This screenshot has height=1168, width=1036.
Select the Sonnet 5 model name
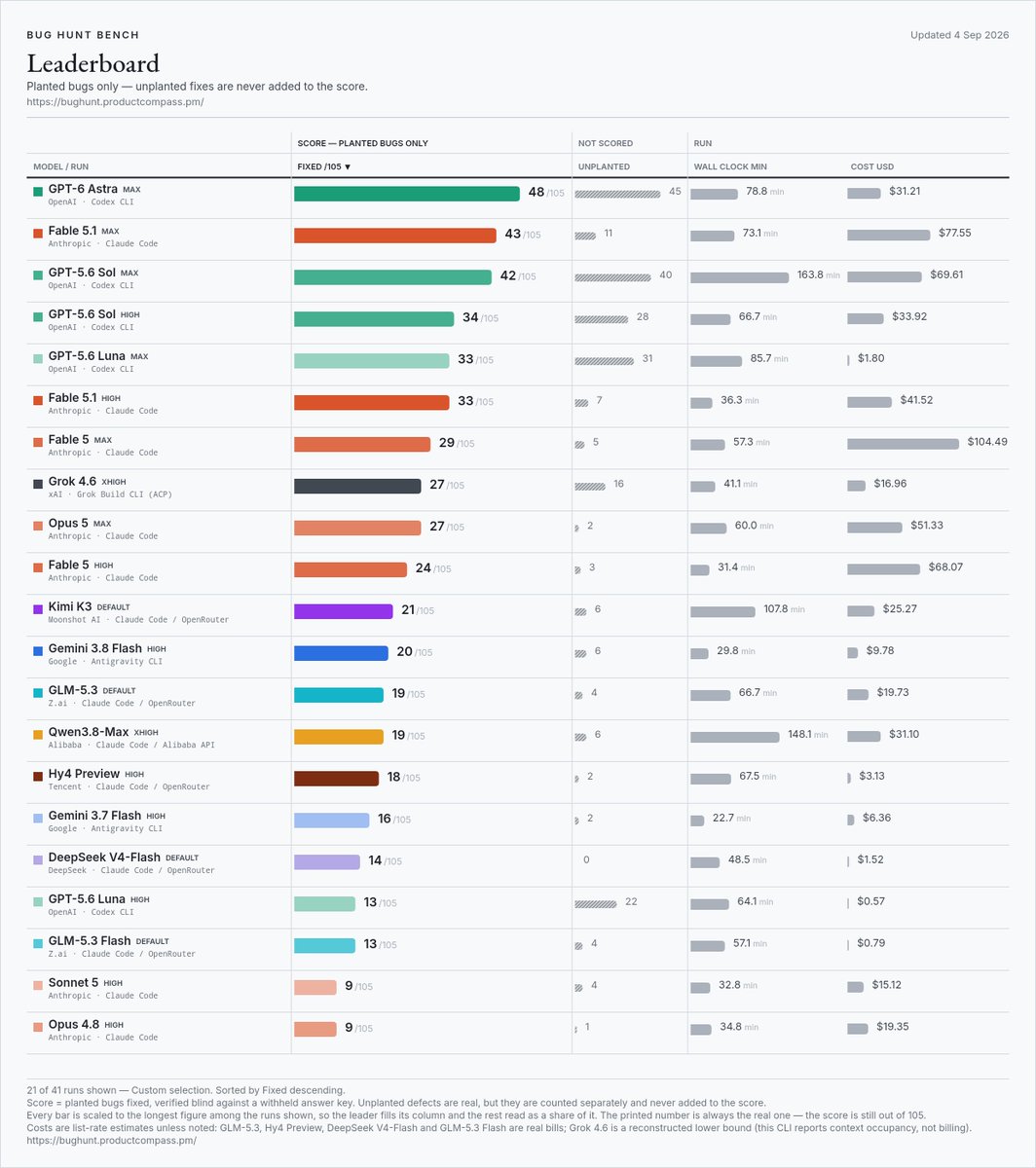click(73, 983)
